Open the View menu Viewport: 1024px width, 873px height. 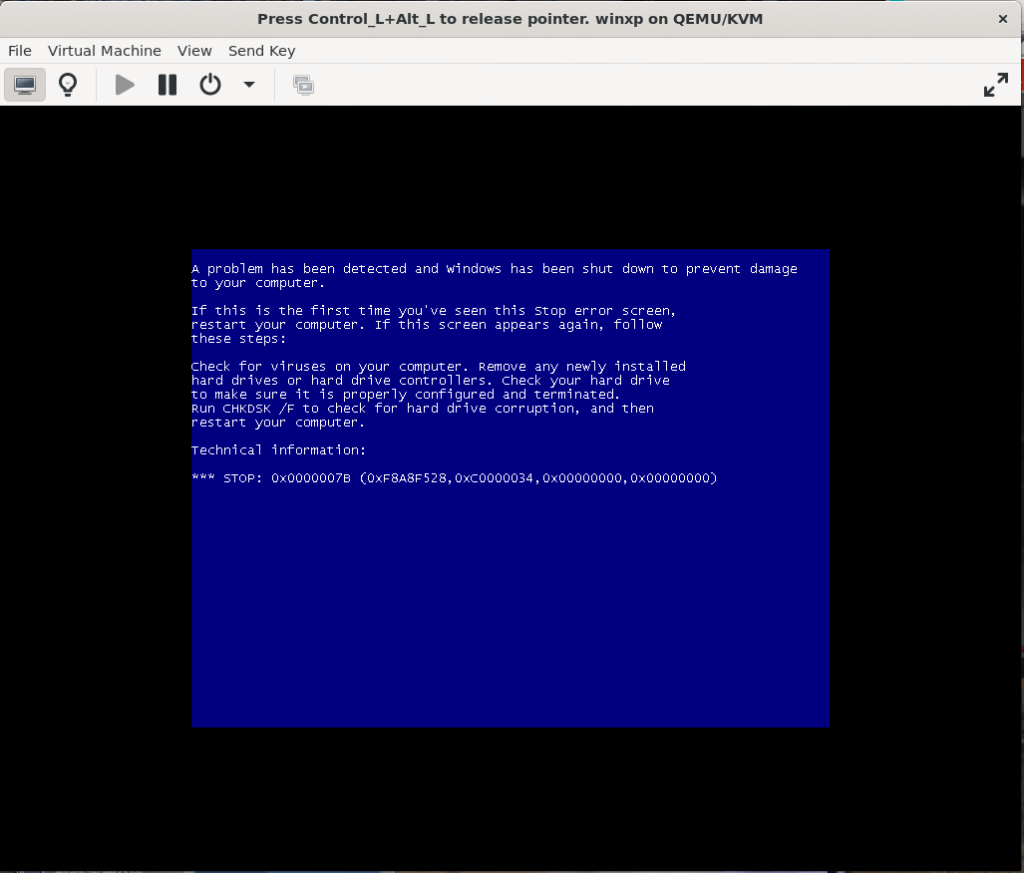(195, 51)
